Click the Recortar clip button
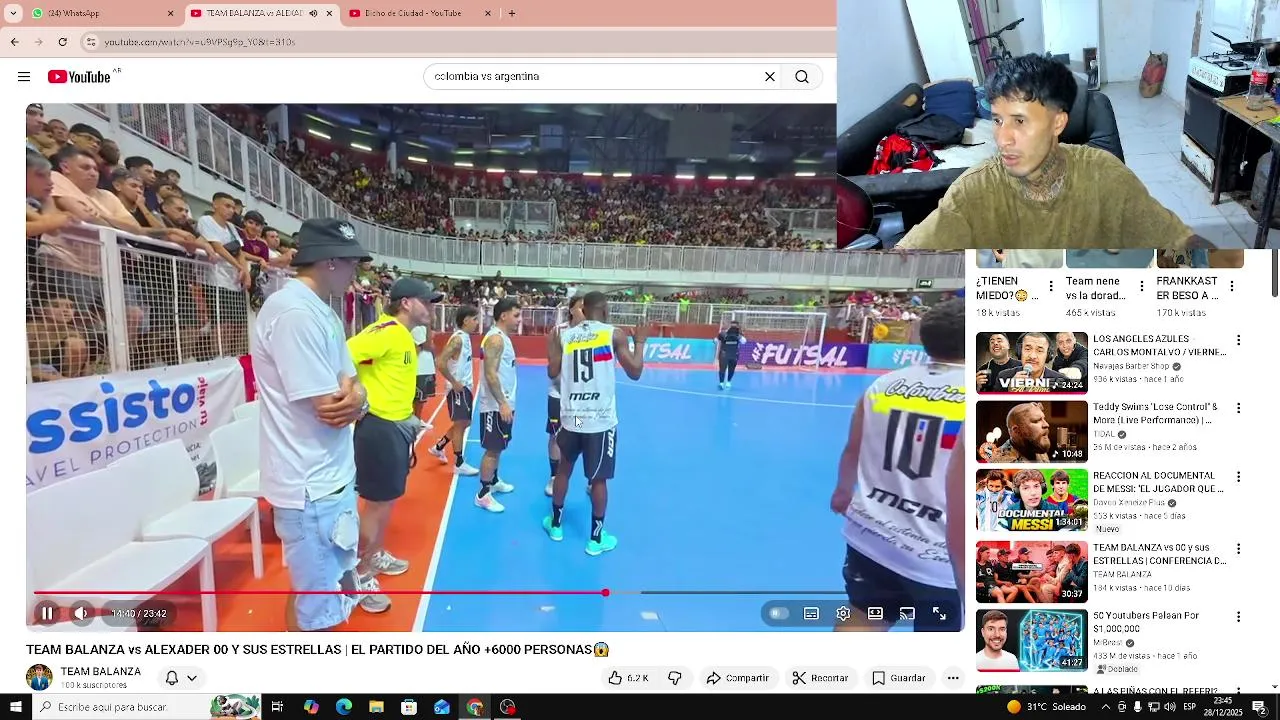 [x=821, y=678]
